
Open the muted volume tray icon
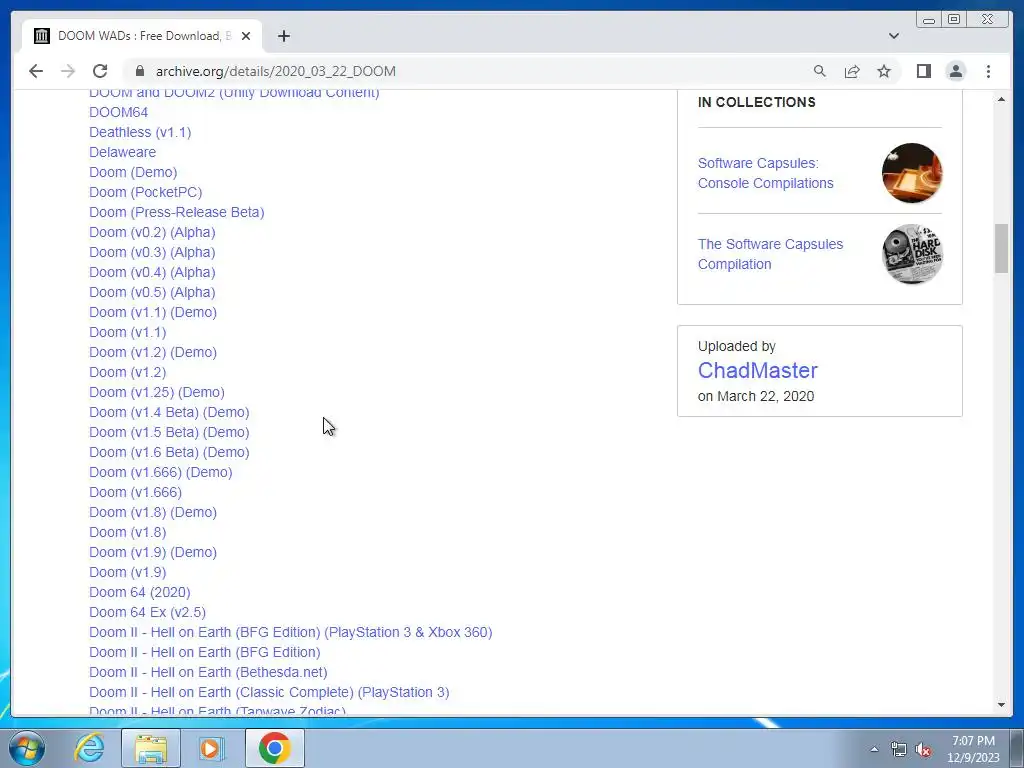click(x=923, y=749)
